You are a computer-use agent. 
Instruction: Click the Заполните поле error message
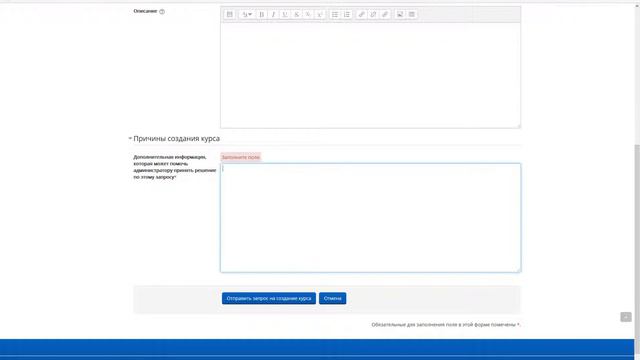pyautogui.click(x=240, y=157)
